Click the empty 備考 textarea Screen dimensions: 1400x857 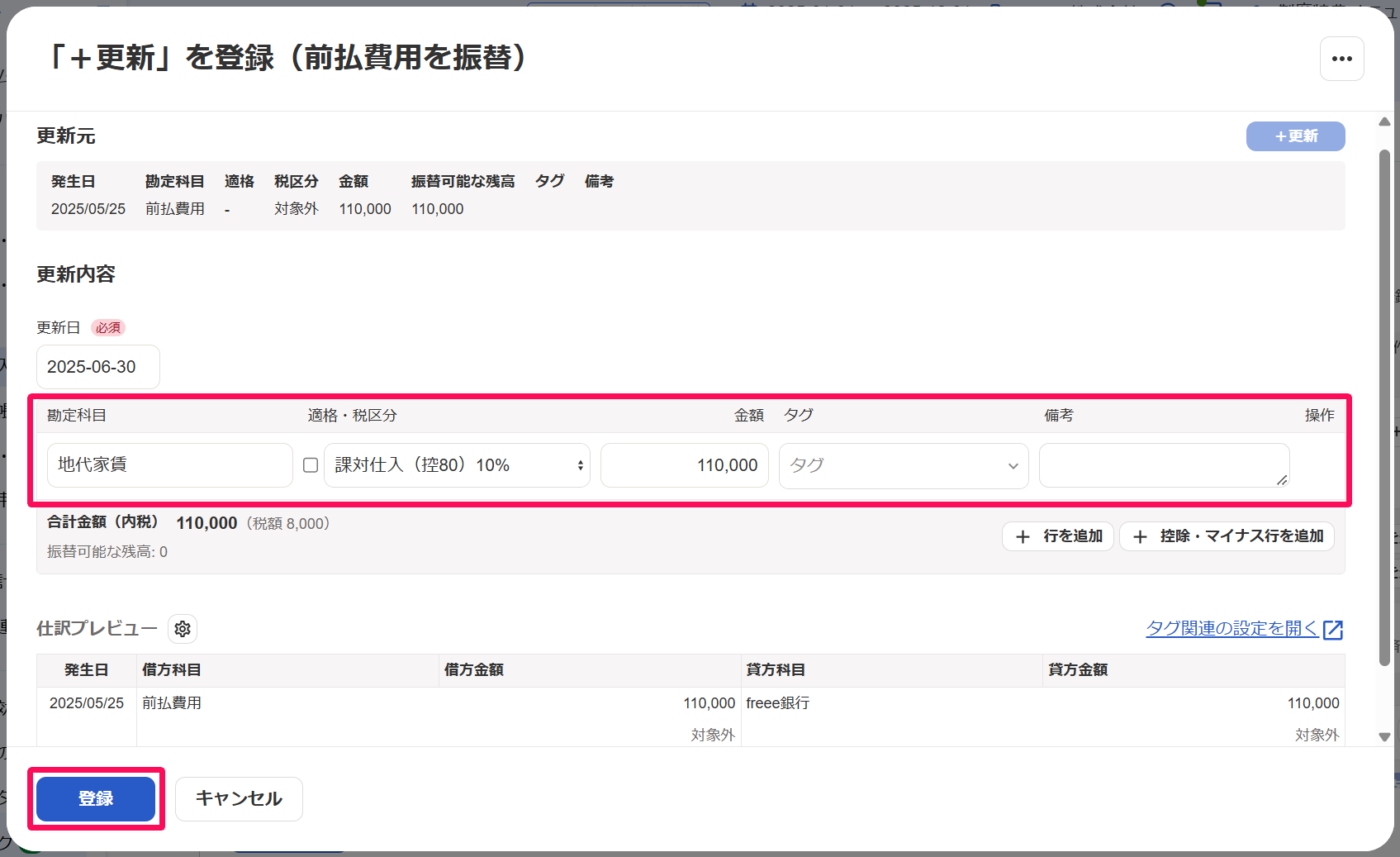[1164, 465]
